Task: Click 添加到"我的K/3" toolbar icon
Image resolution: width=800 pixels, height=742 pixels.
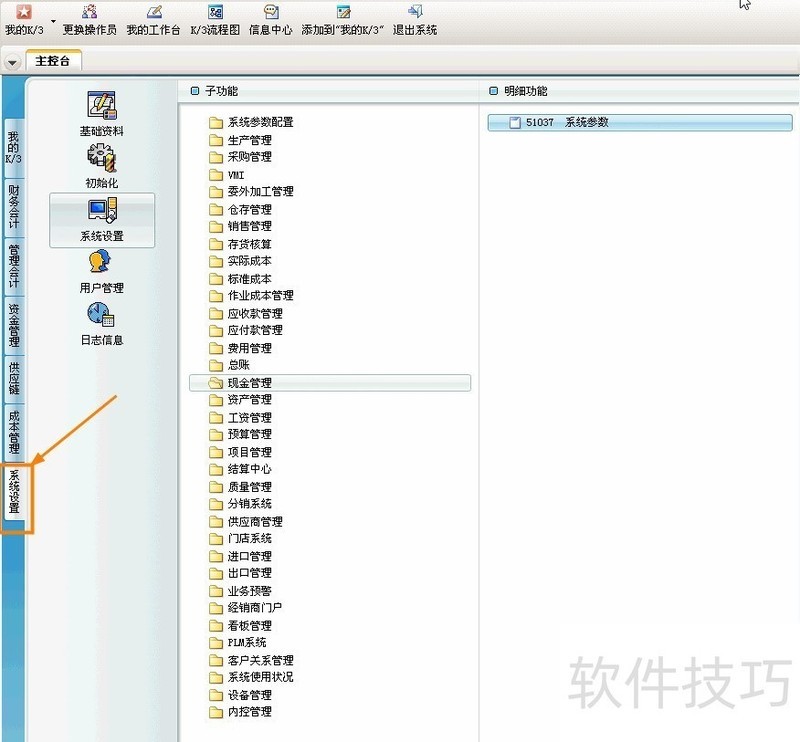Action: [x=343, y=12]
